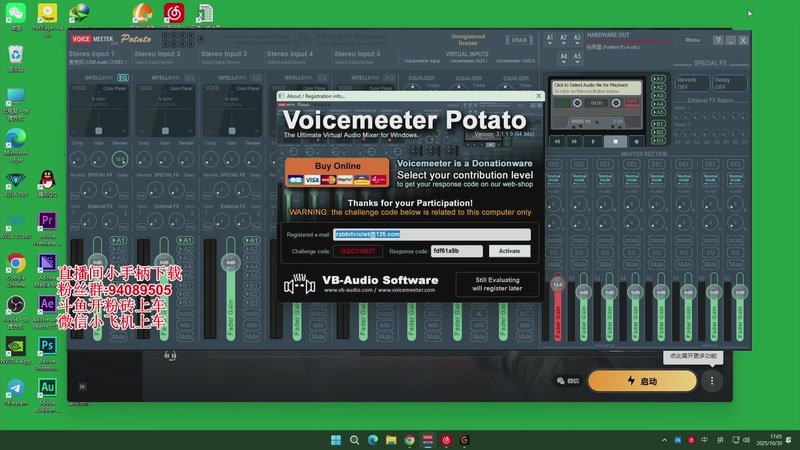
Task: Click the yellow 启动 launch button
Action: coord(642,381)
